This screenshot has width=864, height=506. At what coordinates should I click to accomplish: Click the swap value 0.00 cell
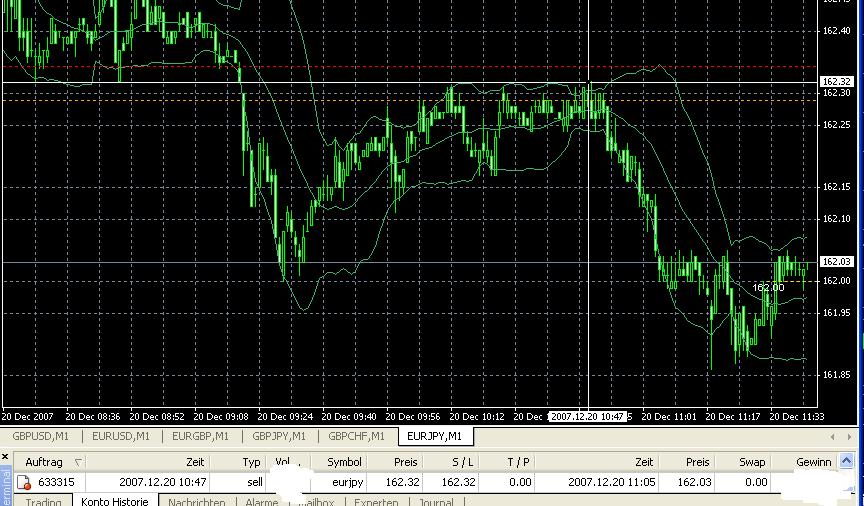(x=756, y=482)
